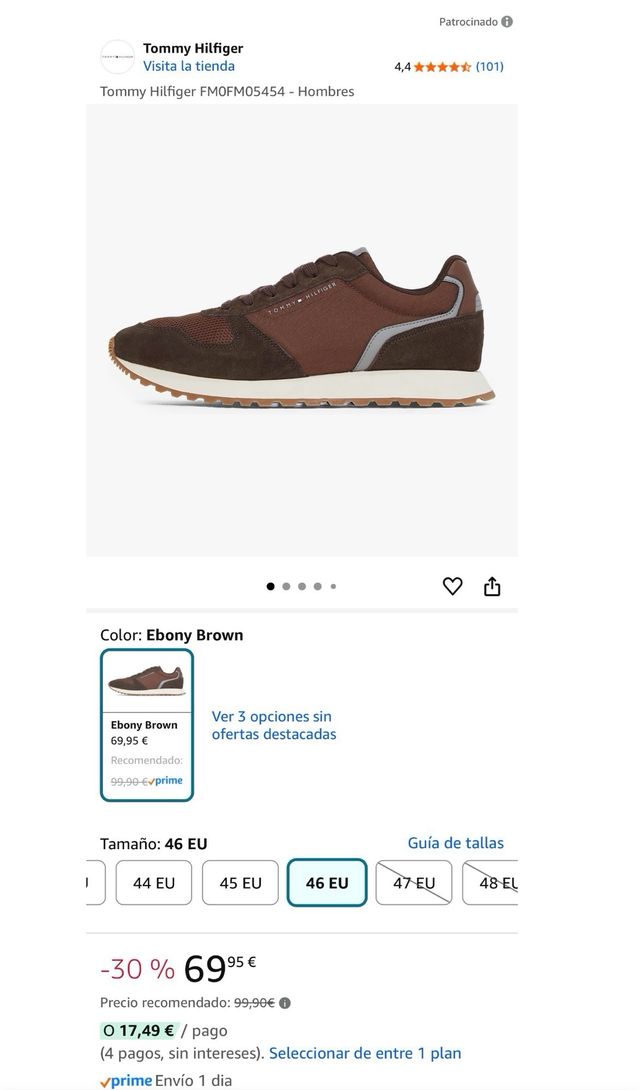The width and height of the screenshot is (640, 1090).
Task: Add shoe to wishlist with heart icon
Action: click(x=452, y=586)
